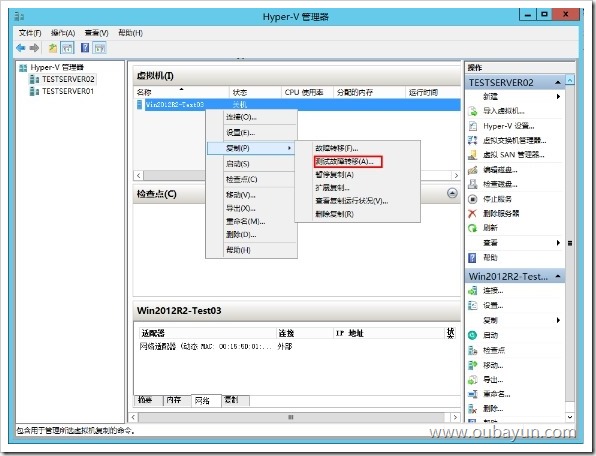Choose 暂停复制(A) in the submenu
Image resolution: width=596 pixels, height=456 pixels.
[x=357, y=174]
